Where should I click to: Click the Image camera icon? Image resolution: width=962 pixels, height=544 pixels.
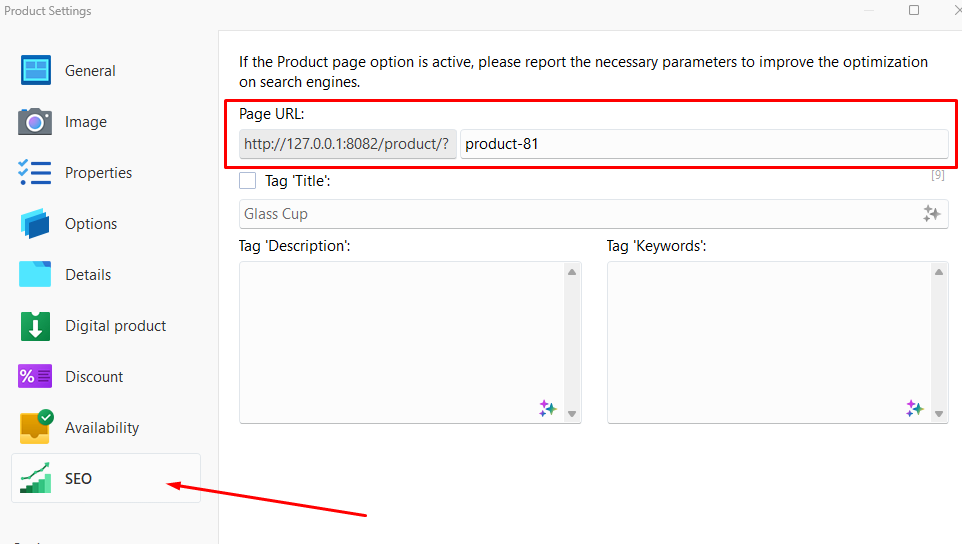[36, 122]
